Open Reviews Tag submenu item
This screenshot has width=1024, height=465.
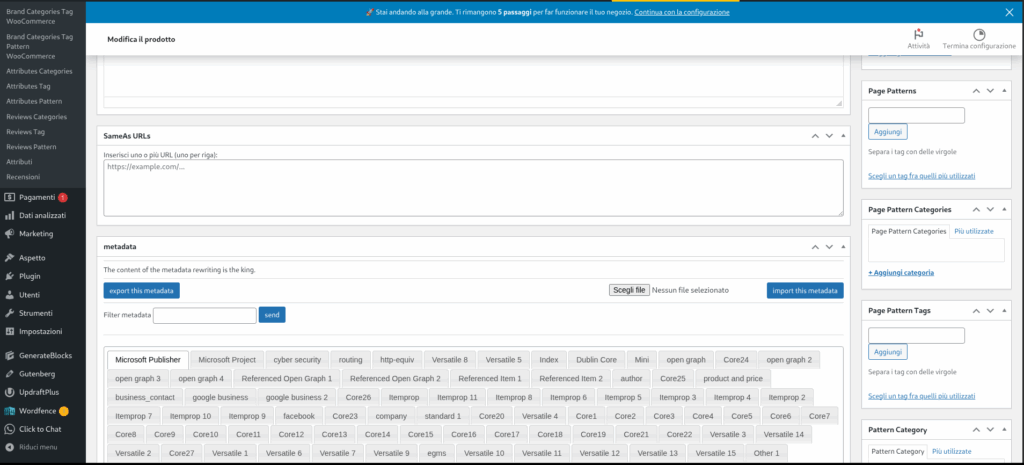pyautogui.click(x=25, y=132)
